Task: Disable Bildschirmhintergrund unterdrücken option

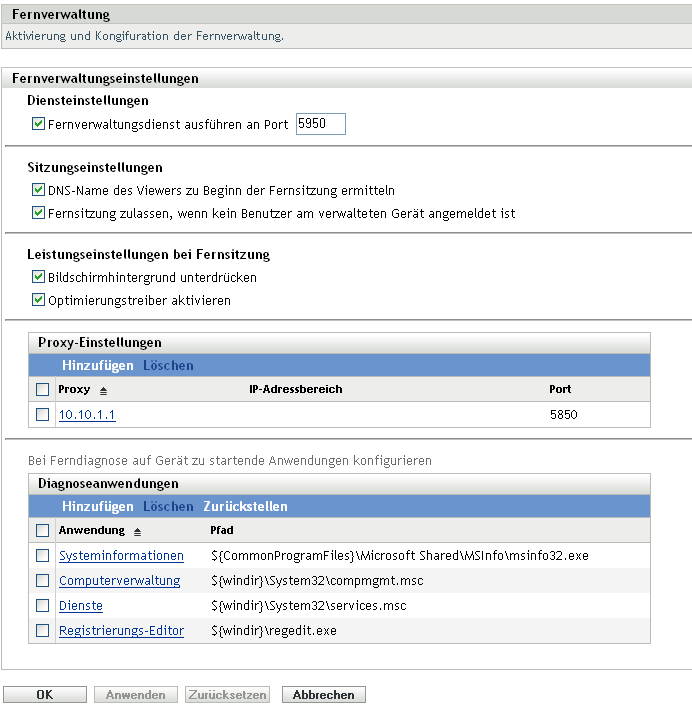Action: coord(39,277)
